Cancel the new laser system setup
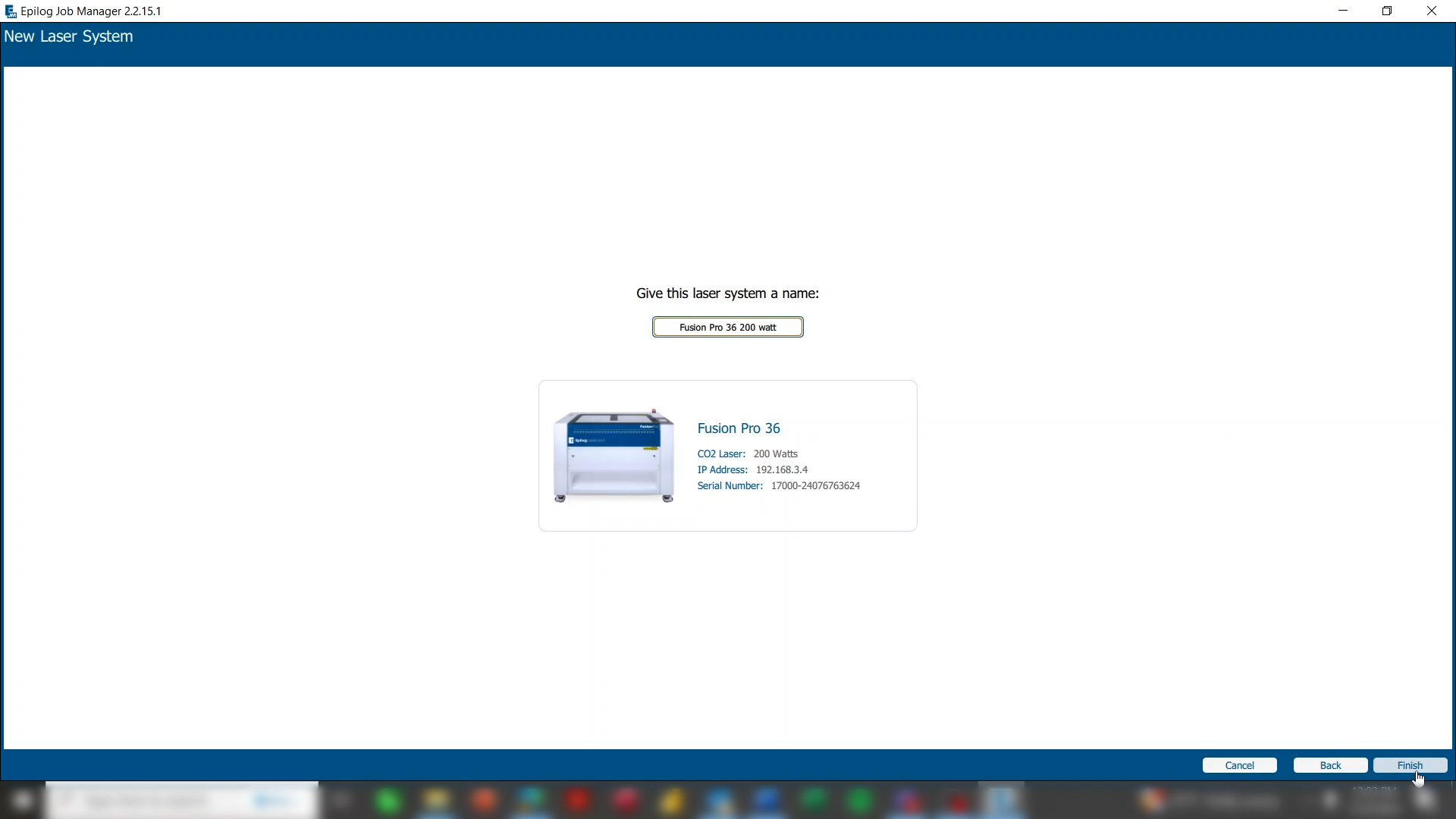Screen dimensions: 1456x819 pyautogui.click(x=1239, y=765)
